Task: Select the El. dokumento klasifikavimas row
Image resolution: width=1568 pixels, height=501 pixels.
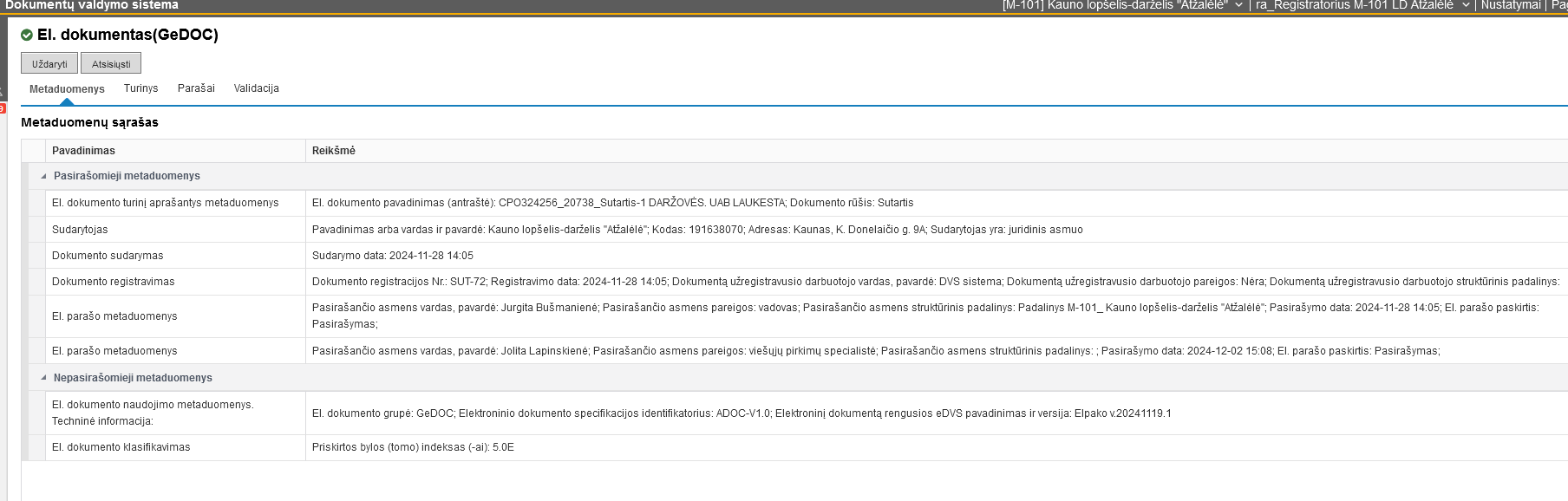Action: click(x=121, y=447)
